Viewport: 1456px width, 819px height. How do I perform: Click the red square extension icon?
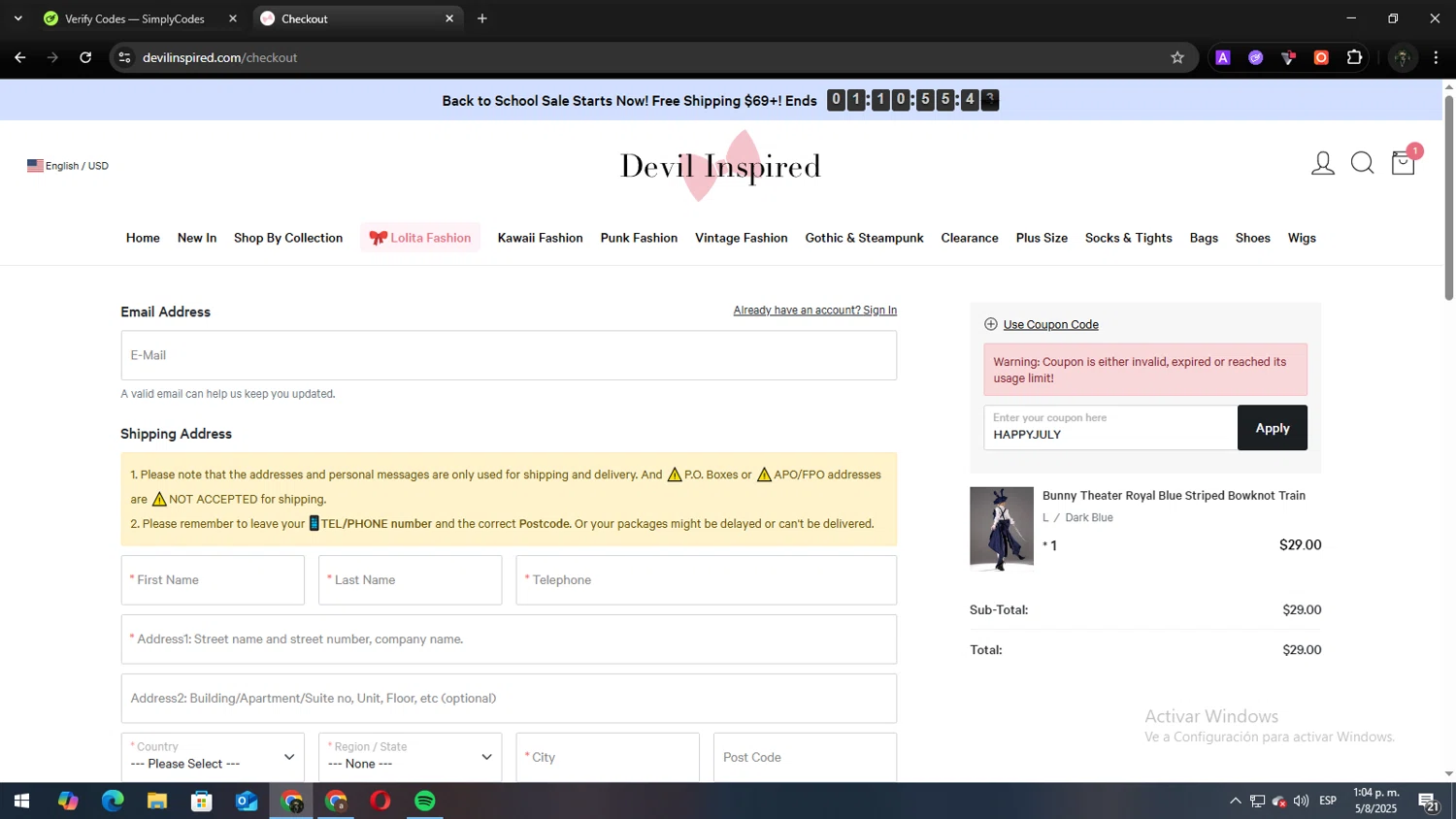(1321, 57)
